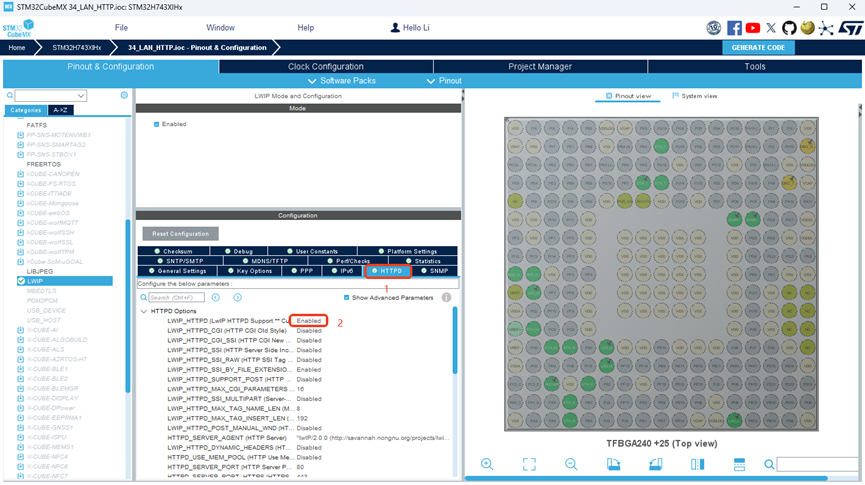Click the category list vertical scrollbar
Image resolution: width=865 pixels, height=485 pixels.
coord(128,306)
